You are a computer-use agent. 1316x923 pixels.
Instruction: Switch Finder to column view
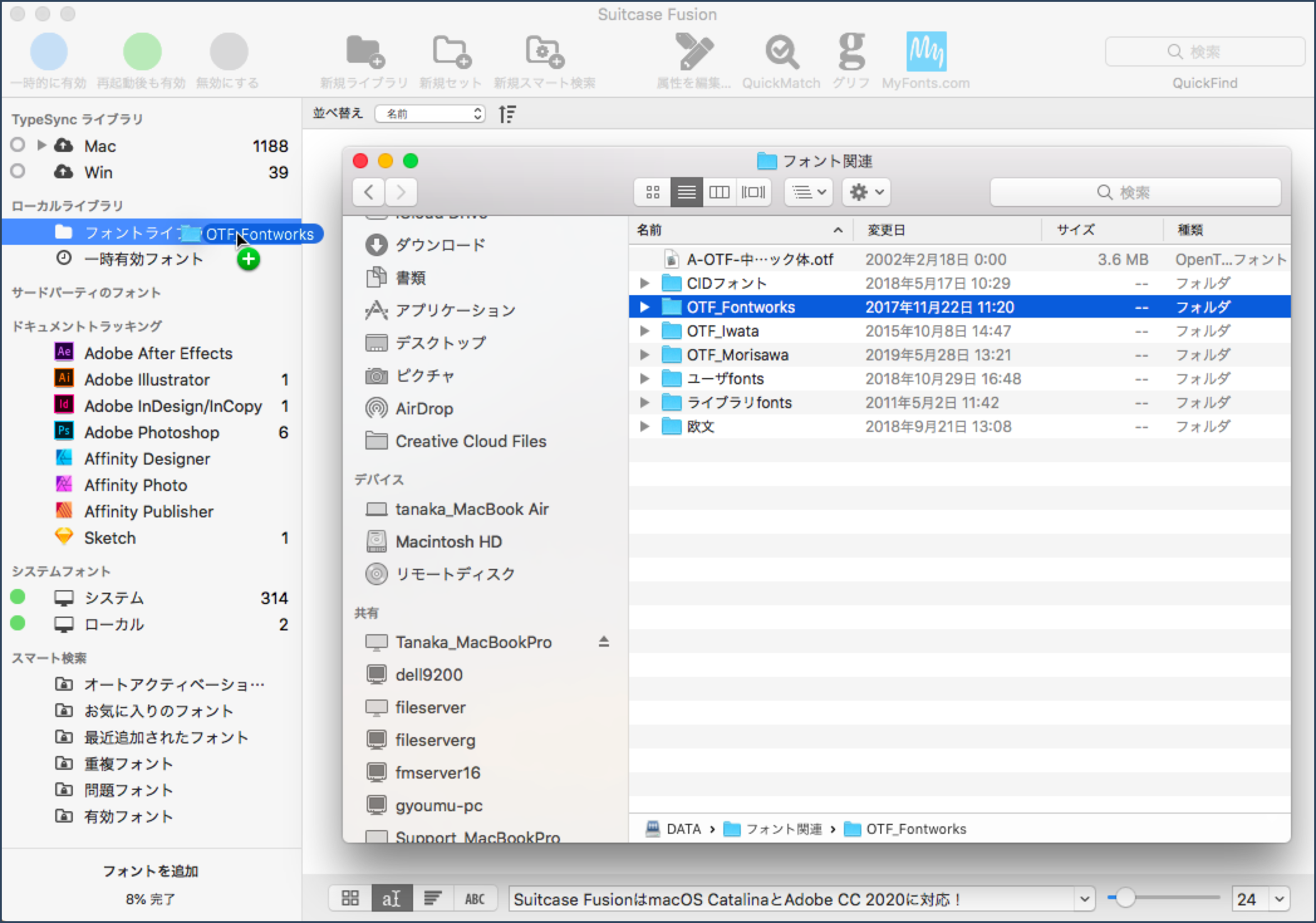720,192
